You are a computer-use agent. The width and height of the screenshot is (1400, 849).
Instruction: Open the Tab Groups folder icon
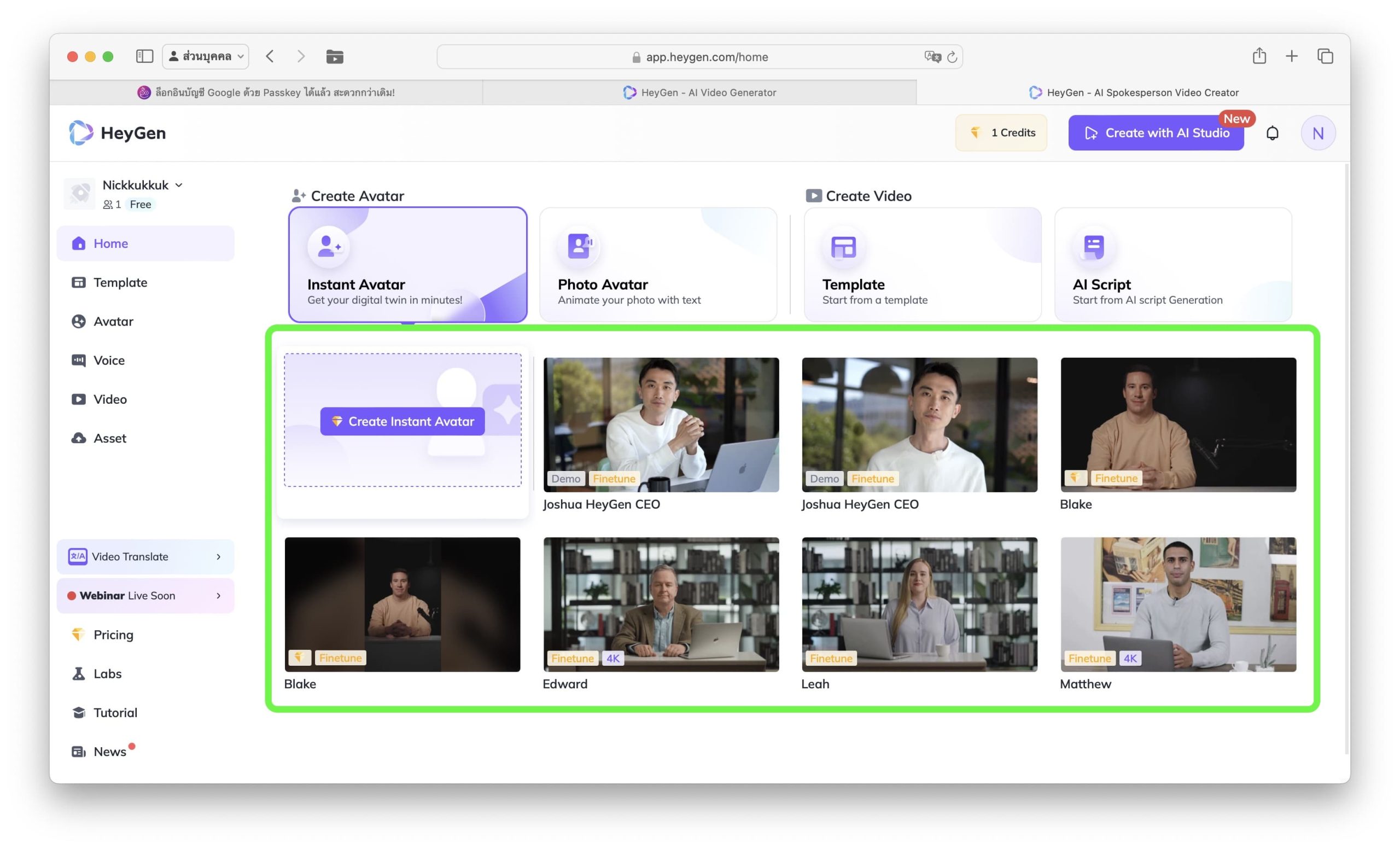(x=335, y=57)
